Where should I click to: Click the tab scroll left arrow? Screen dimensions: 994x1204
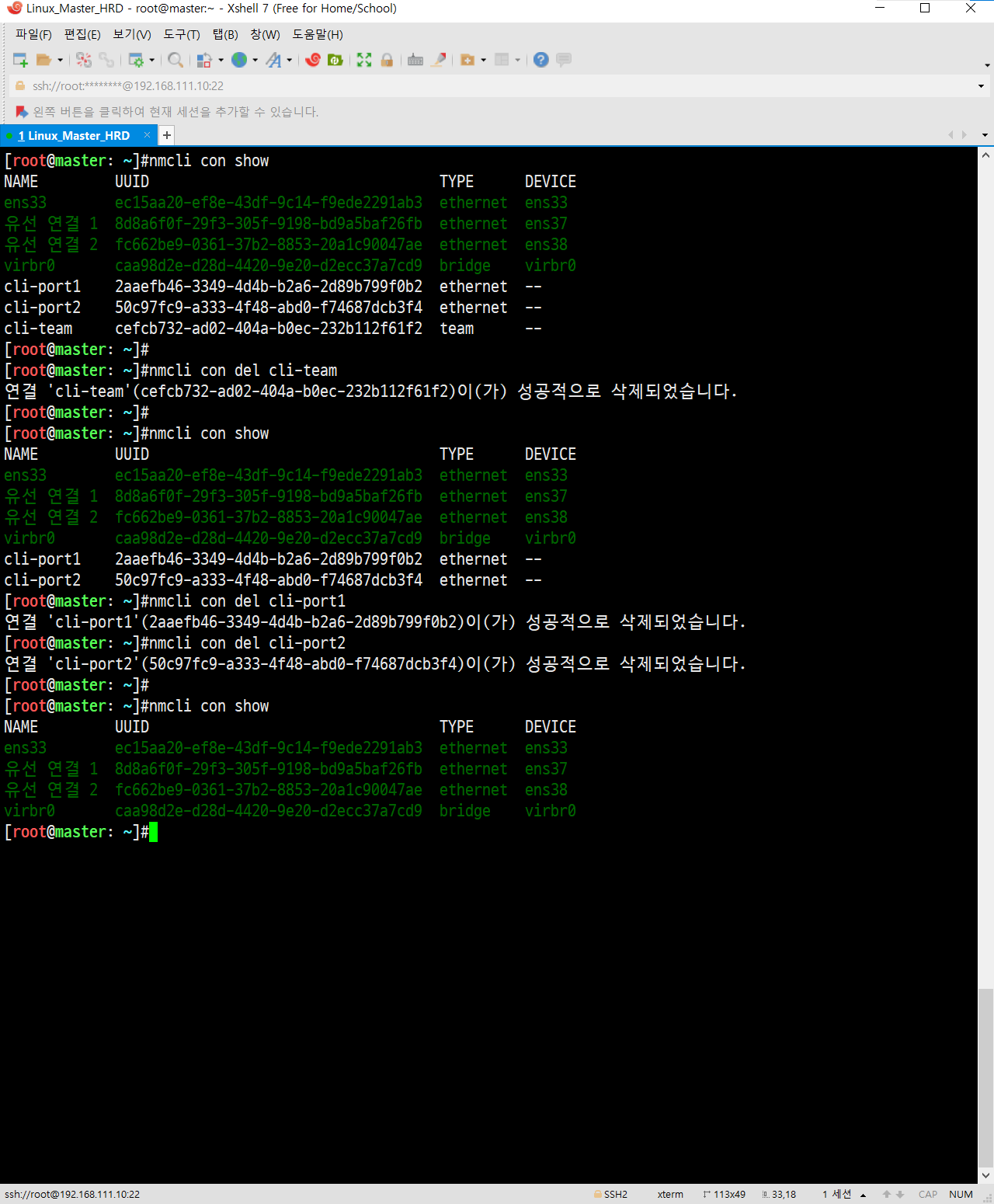pos(951,135)
